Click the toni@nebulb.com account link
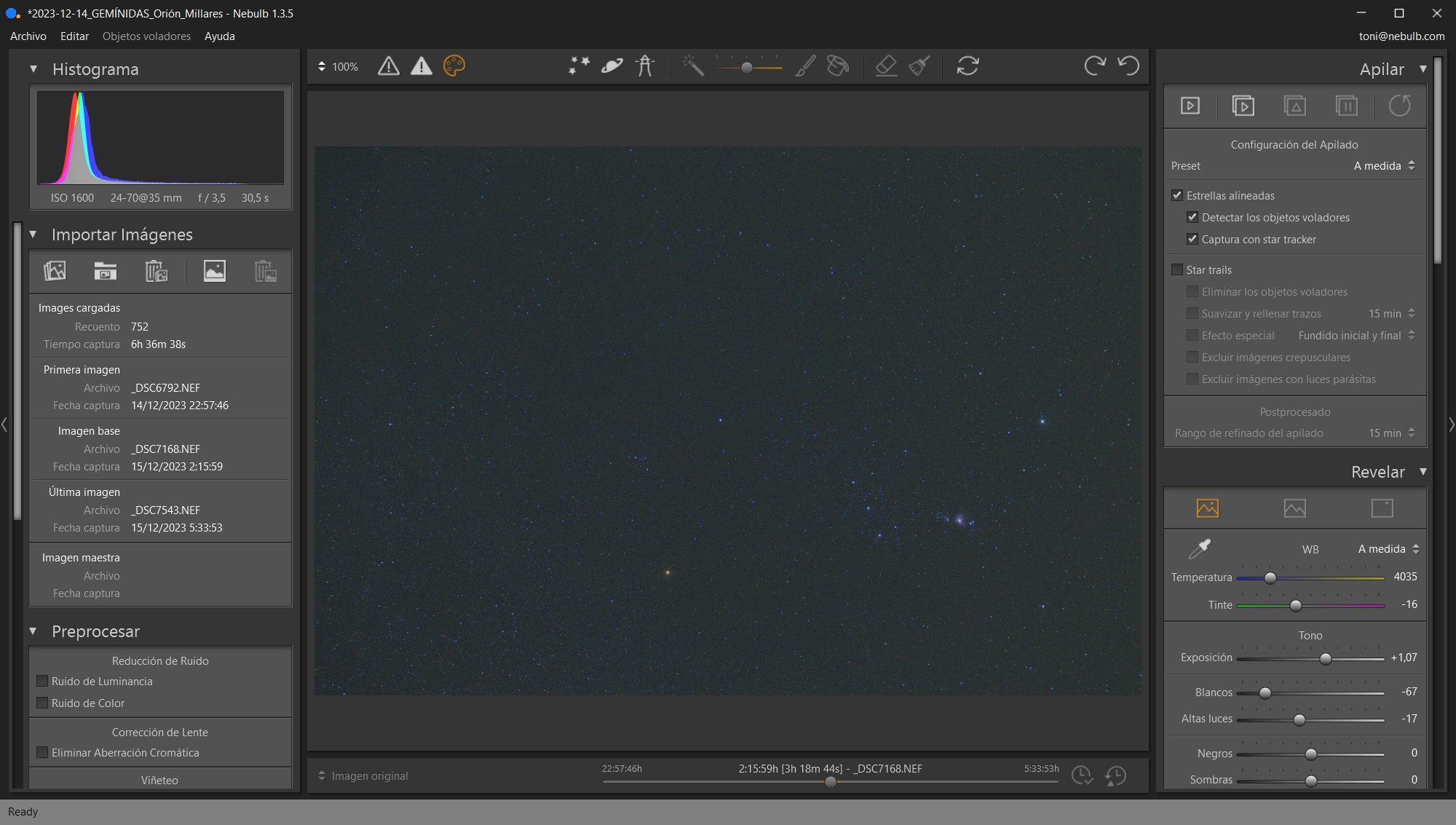1456x825 pixels. (x=1401, y=36)
